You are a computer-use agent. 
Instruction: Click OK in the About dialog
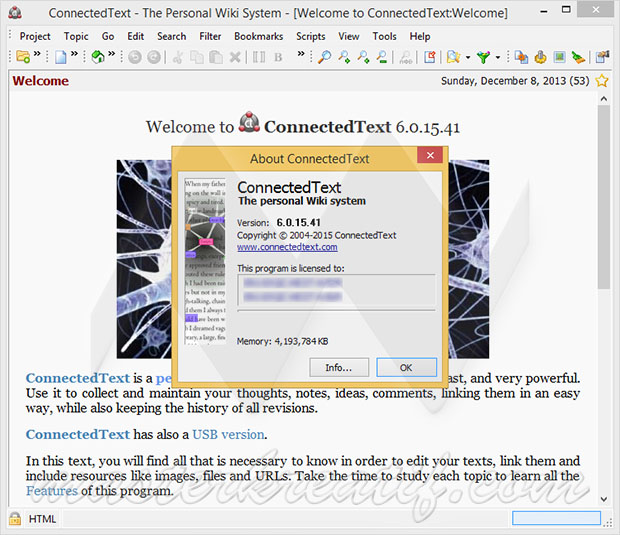coord(406,367)
